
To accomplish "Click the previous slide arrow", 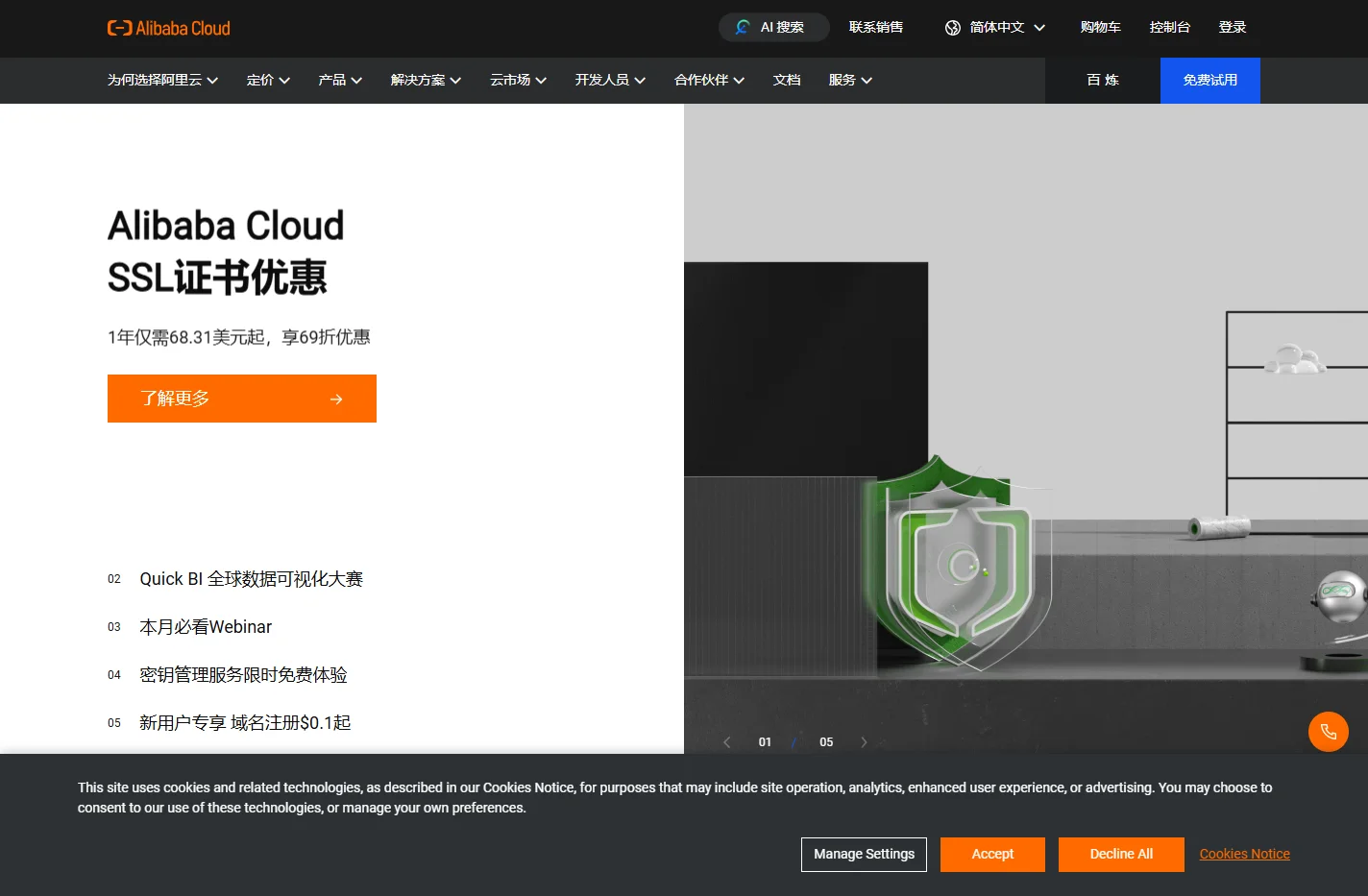I will tap(727, 742).
